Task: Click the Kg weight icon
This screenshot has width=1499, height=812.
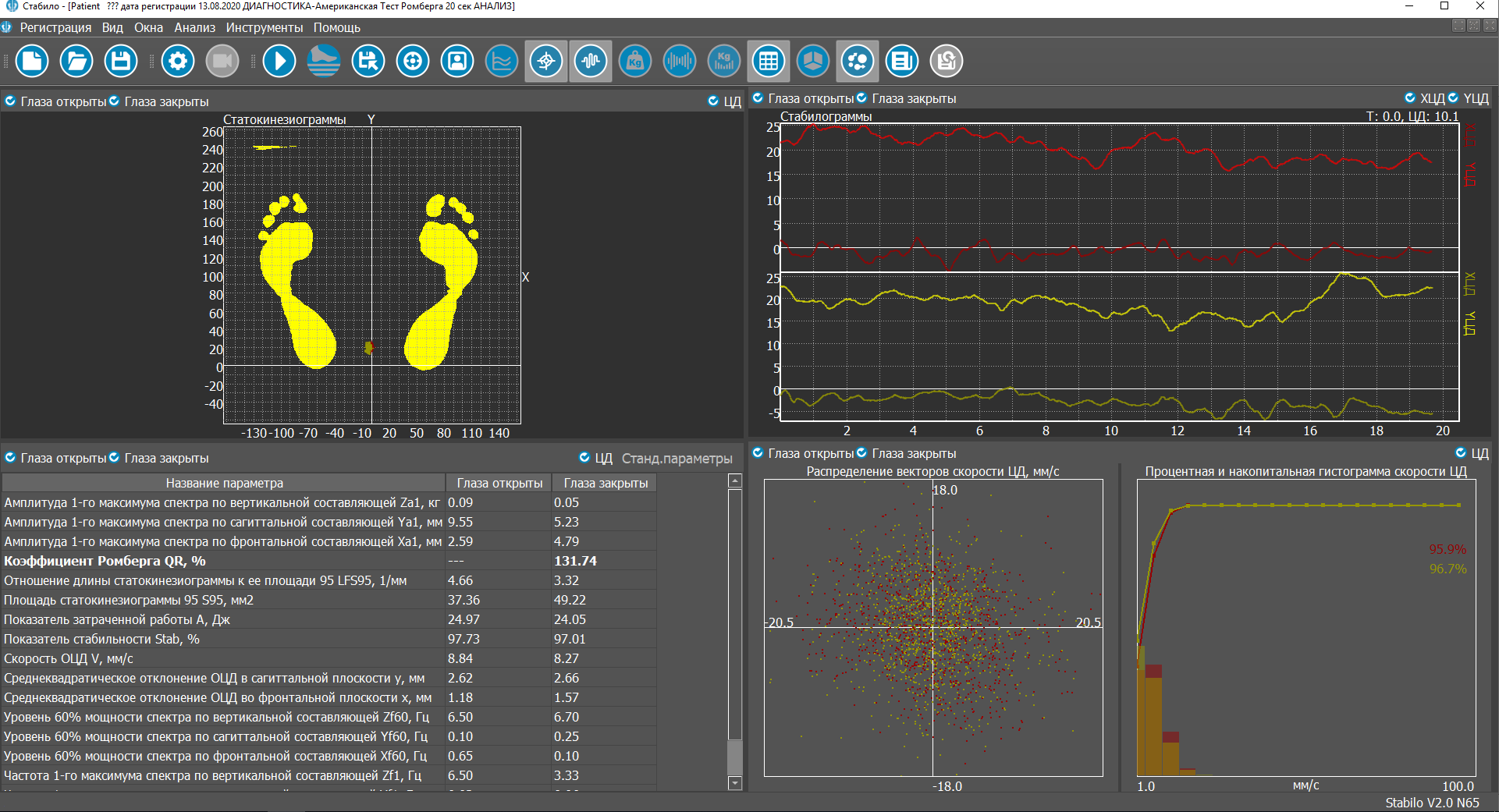Action: tap(635, 61)
